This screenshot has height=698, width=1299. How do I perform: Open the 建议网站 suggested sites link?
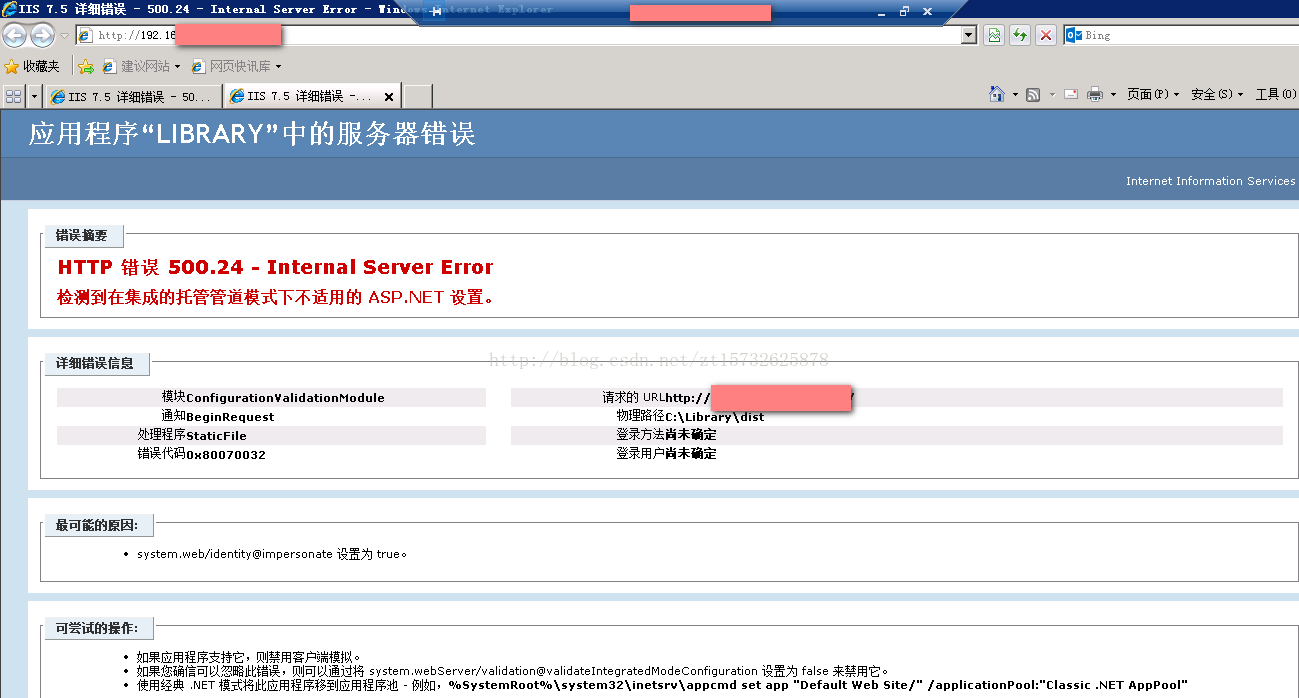tap(136, 66)
